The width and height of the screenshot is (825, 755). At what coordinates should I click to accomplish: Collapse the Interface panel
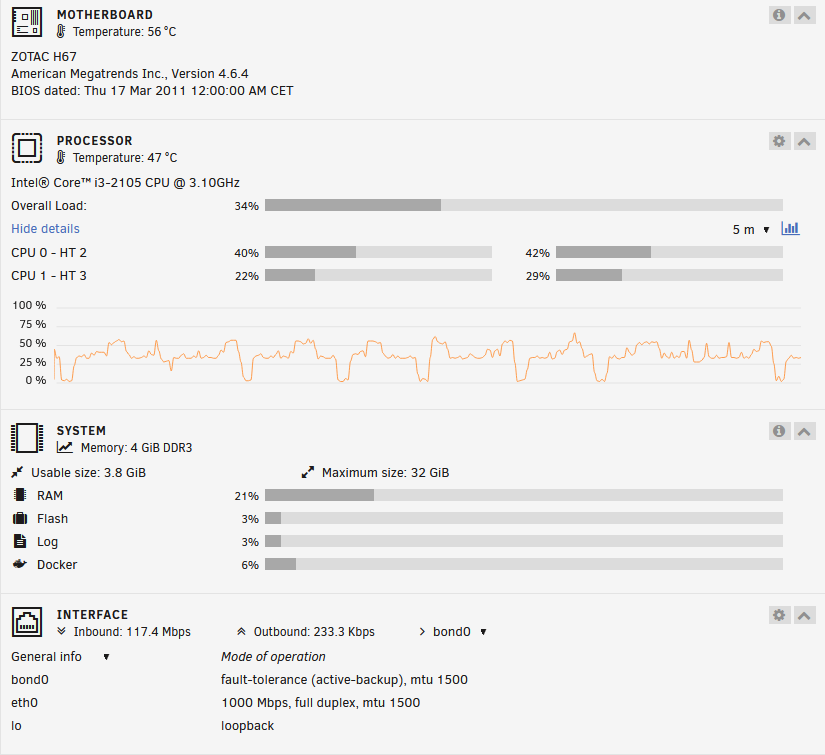(804, 615)
